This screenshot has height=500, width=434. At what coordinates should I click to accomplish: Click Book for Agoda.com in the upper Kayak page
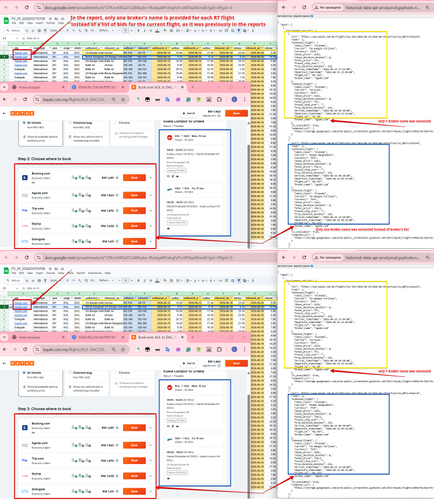point(134,195)
